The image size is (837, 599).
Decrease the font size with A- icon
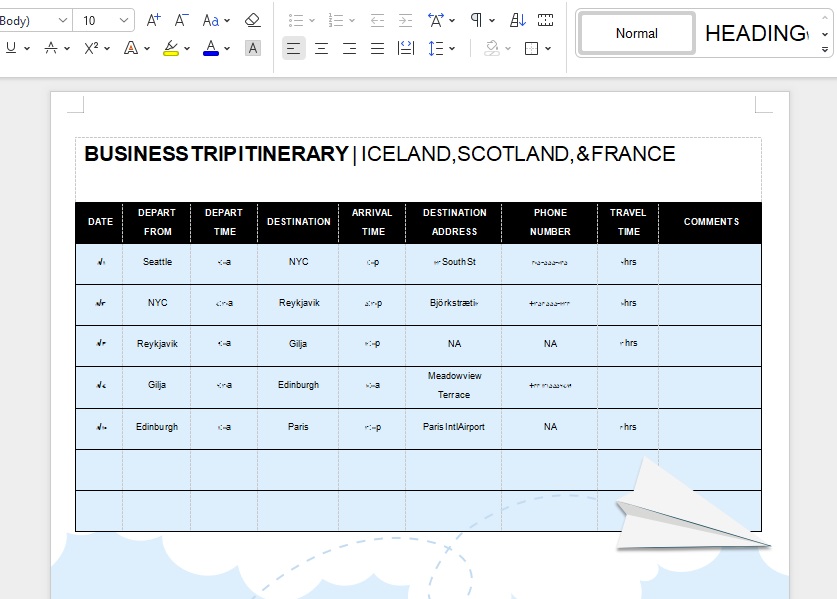pos(181,20)
